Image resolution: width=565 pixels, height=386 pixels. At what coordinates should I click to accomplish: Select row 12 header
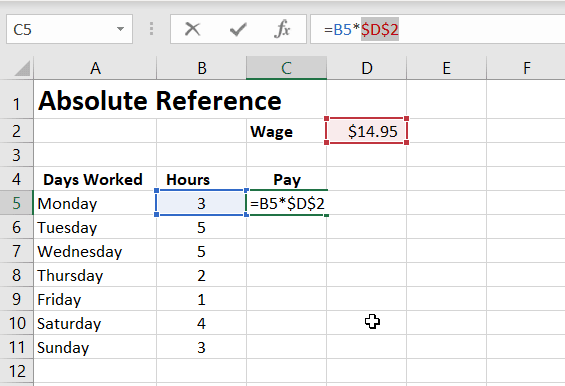17,371
